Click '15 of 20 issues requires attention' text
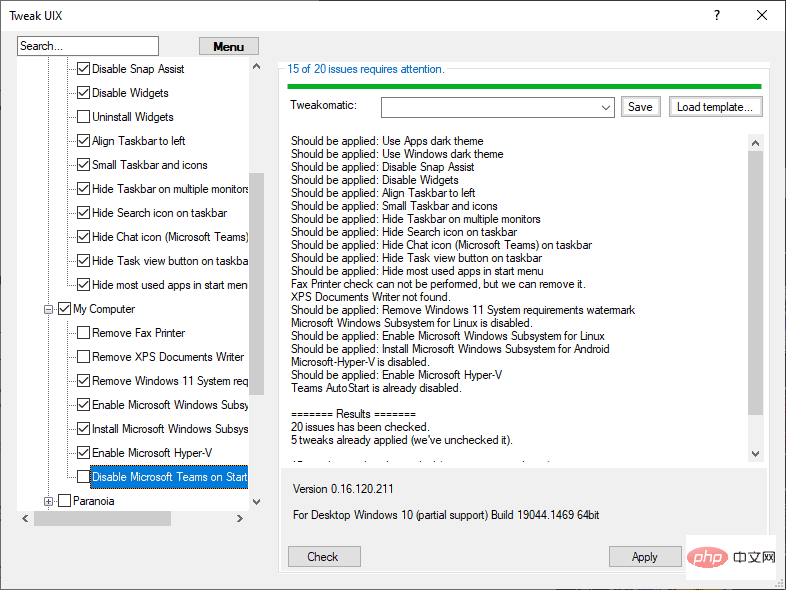Image resolution: width=786 pixels, height=590 pixels. (x=365, y=69)
